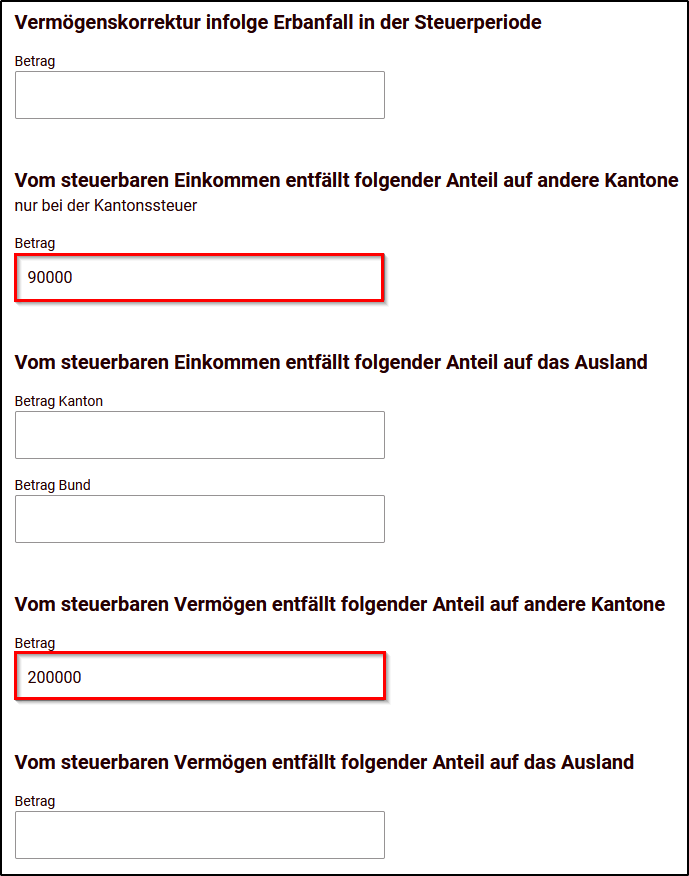The width and height of the screenshot is (689, 876).
Task: Click heading Einkommen Anteil auf andere Kantone
Action: 346,180
